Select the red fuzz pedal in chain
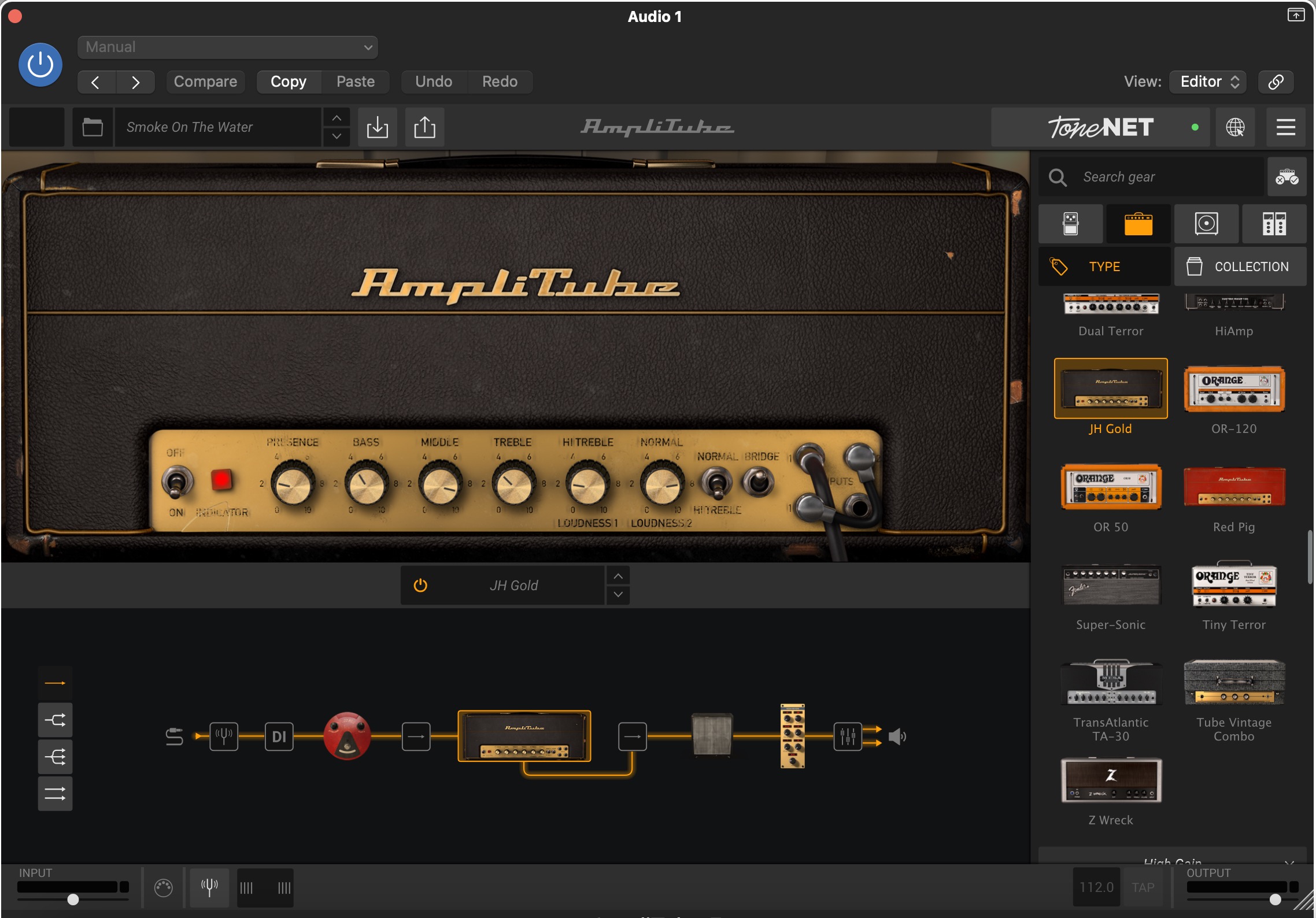The image size is (1316, 918). [x=347, y=735]
